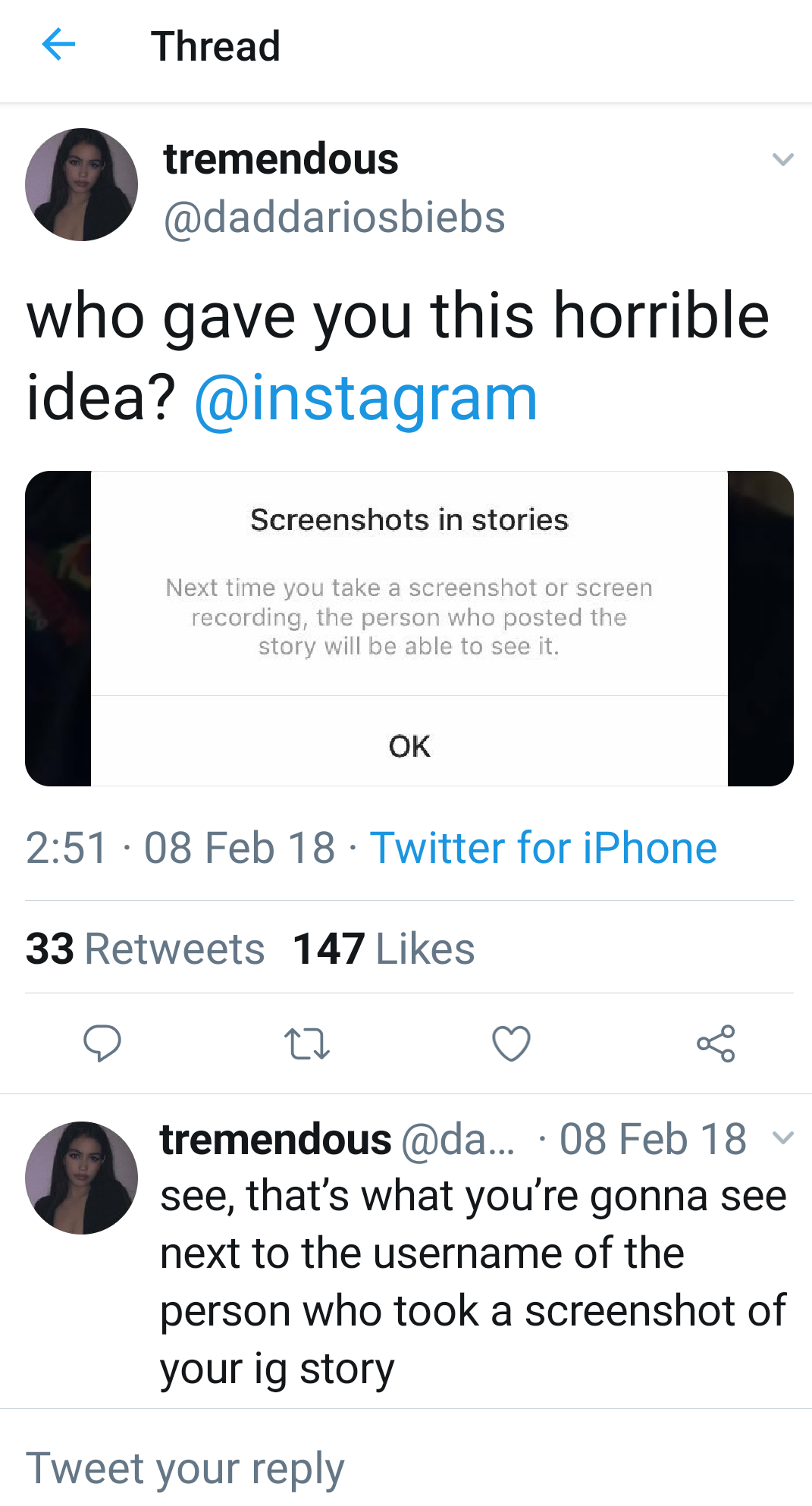The width and height of the screenshot is (812, 1506).
Task: Open the main tweet profile picture
Action: click(82, 184)
